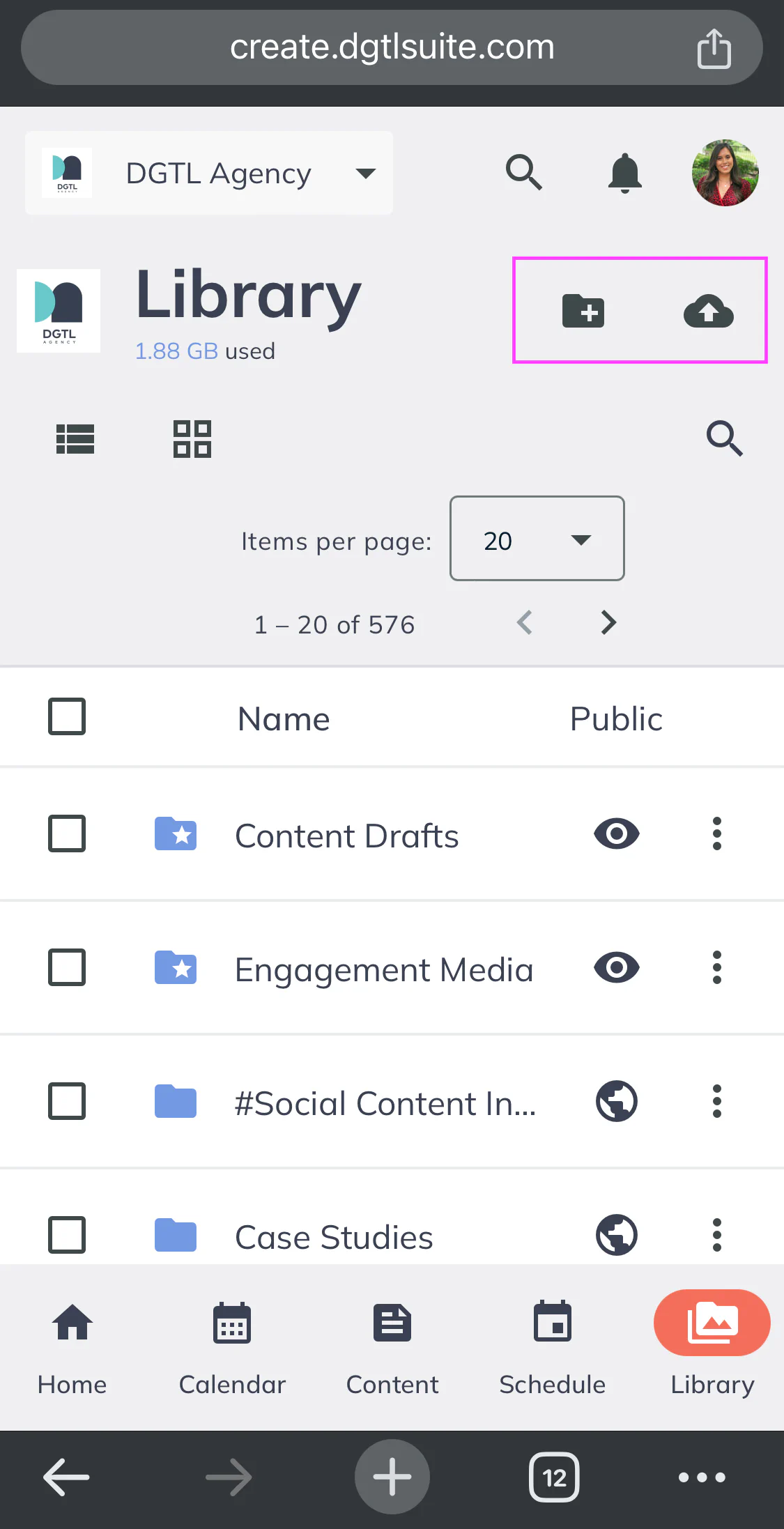
Task: Tap the browser share icon
Action: tap(714, 48)
